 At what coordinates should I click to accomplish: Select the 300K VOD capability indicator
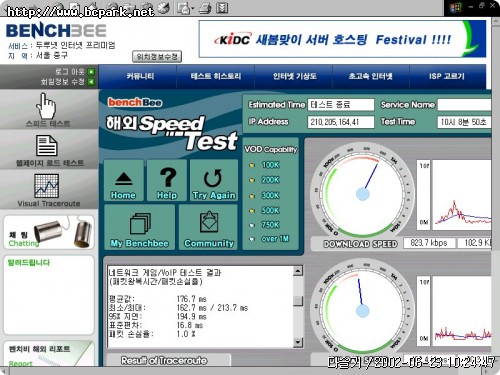click(x=252, y=195)
